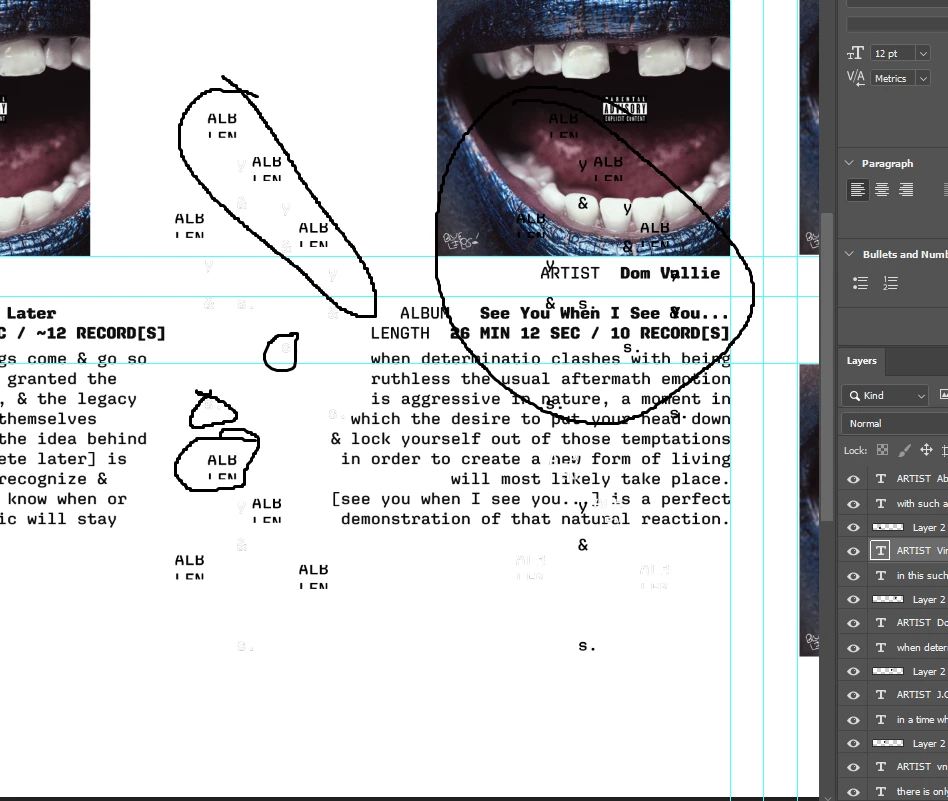948x801 pixels.
Task: Left align the paragraph text
Action: tap(857, 190)
